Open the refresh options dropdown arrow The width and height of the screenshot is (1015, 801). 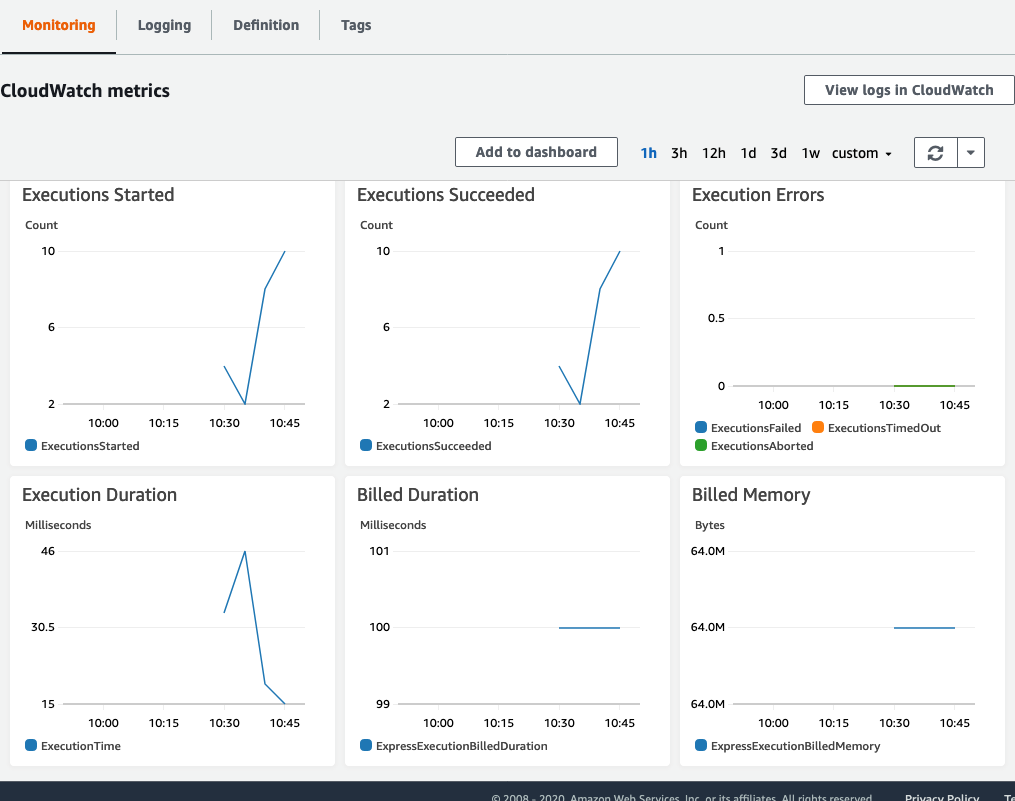click(971, 153)
